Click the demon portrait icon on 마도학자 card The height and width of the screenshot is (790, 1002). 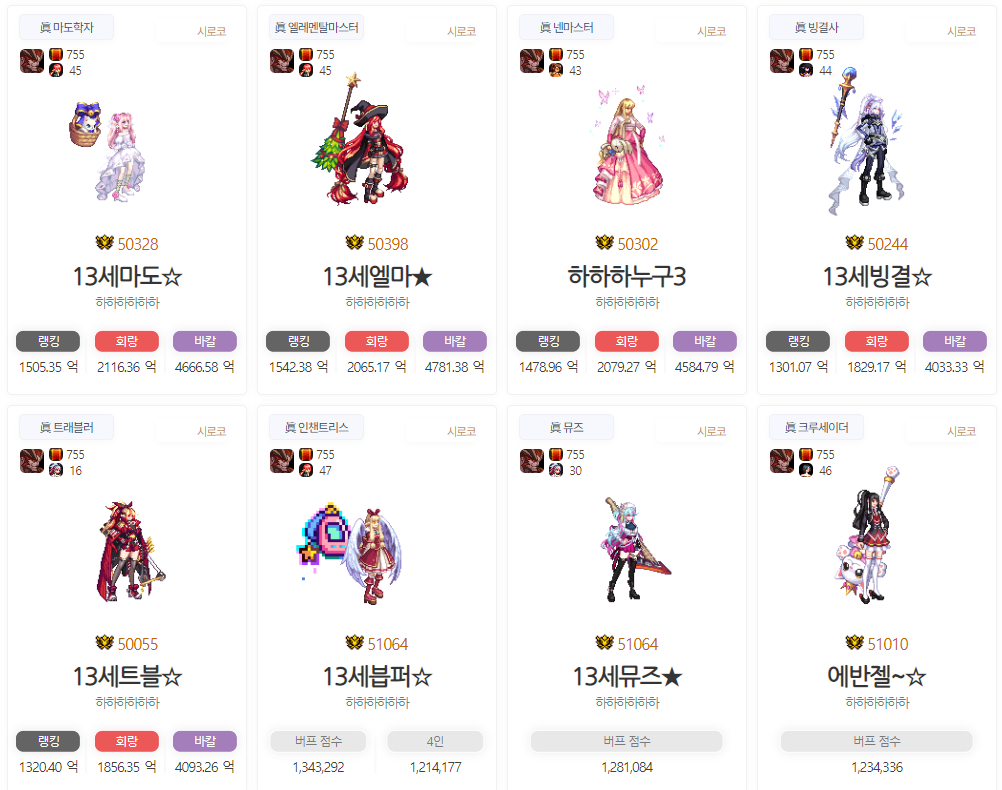[32, 61]
